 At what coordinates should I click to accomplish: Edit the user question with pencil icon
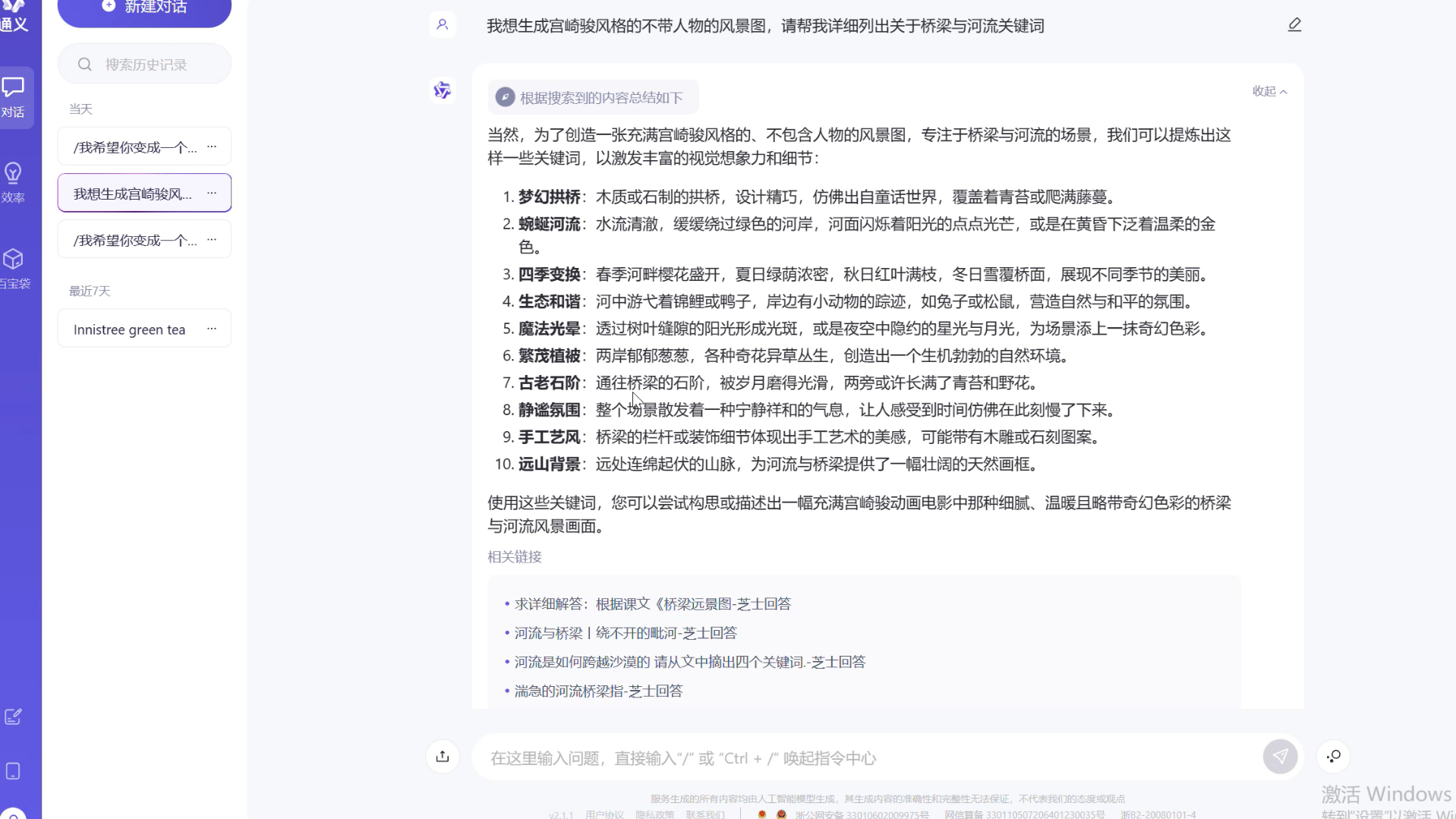tap(1294, 25)
